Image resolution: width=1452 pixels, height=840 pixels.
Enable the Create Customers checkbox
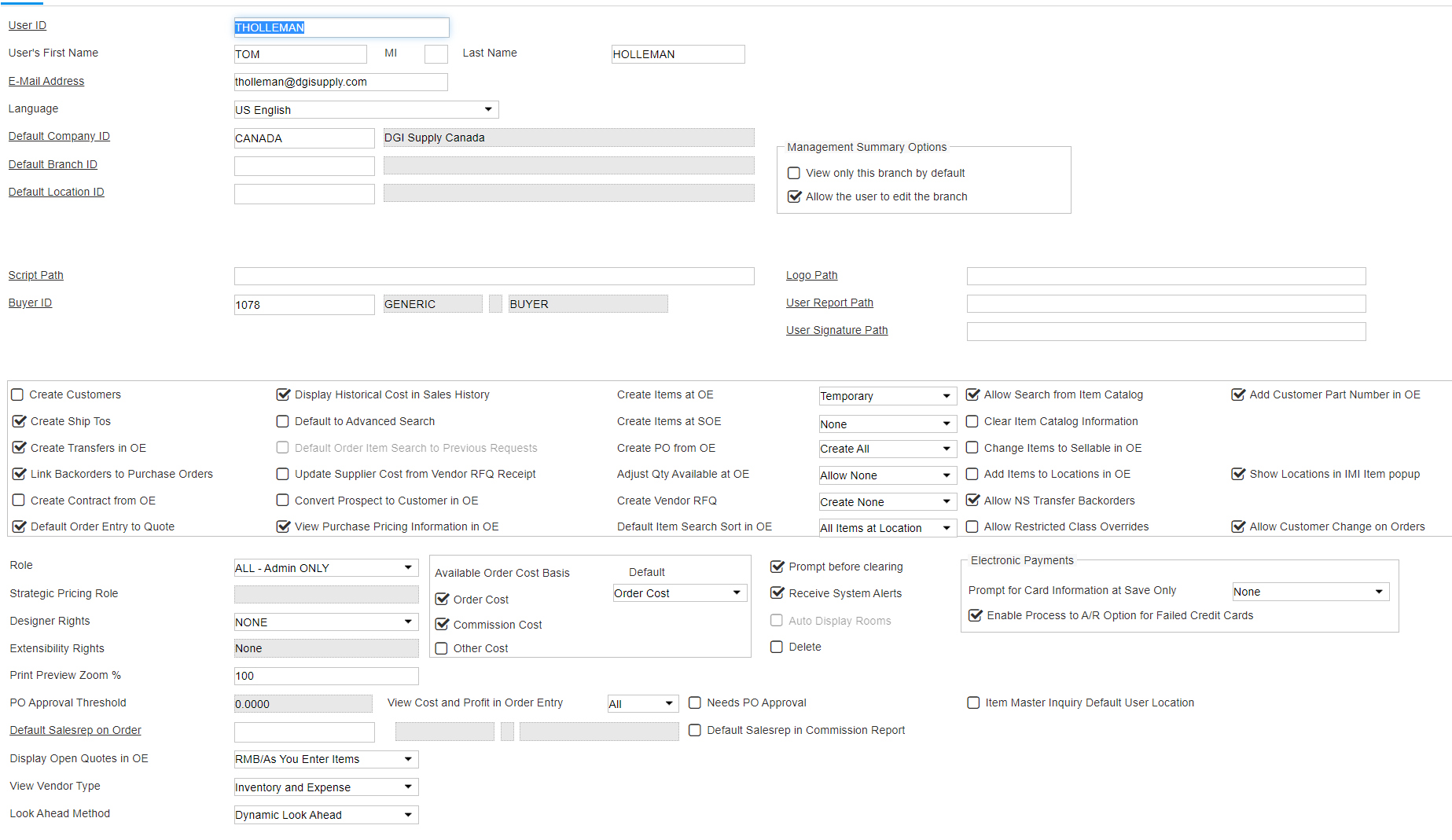[17, 394]
